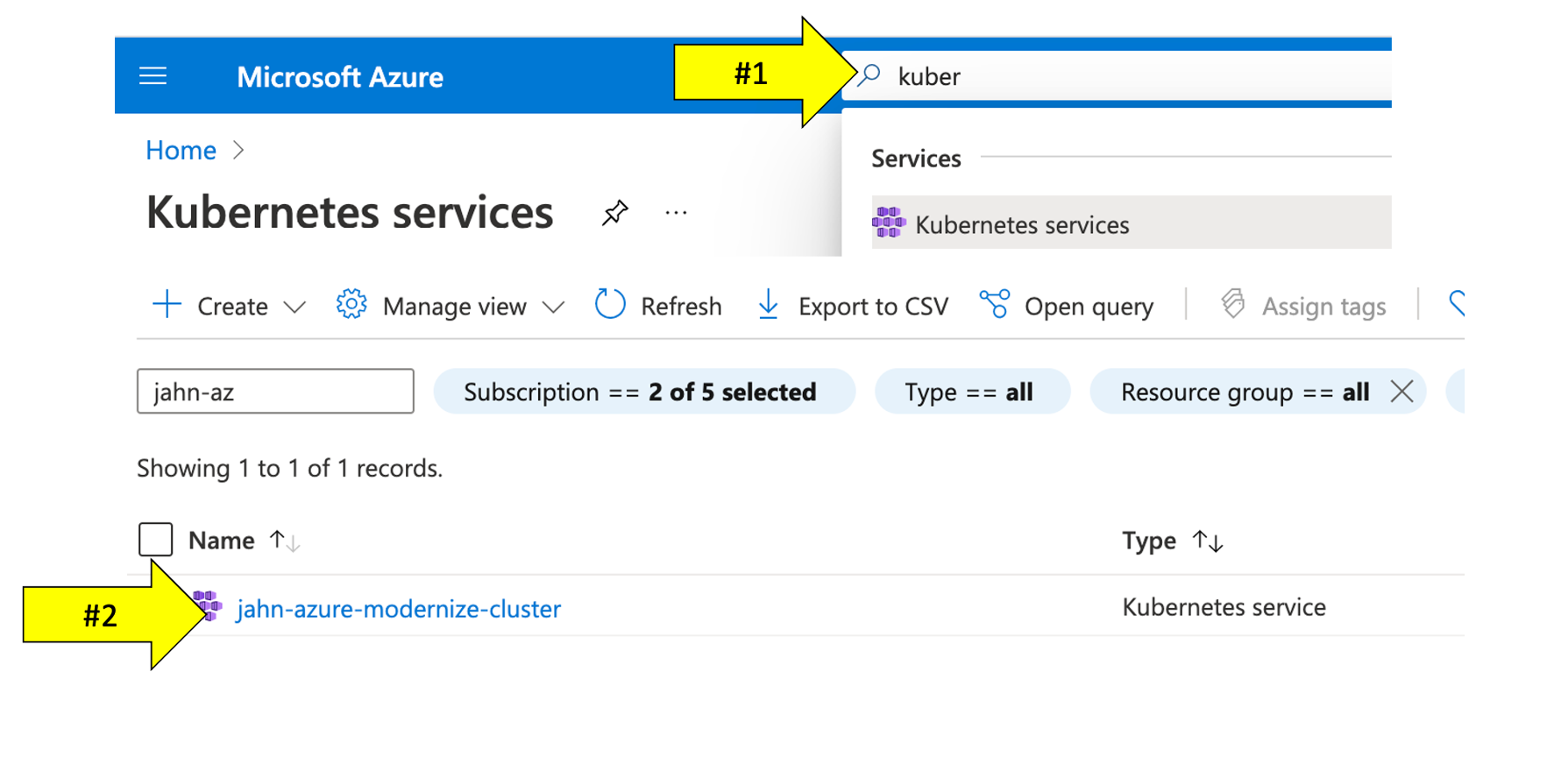Pin Kubernetes services page
1568x764 pixels.
614,212
